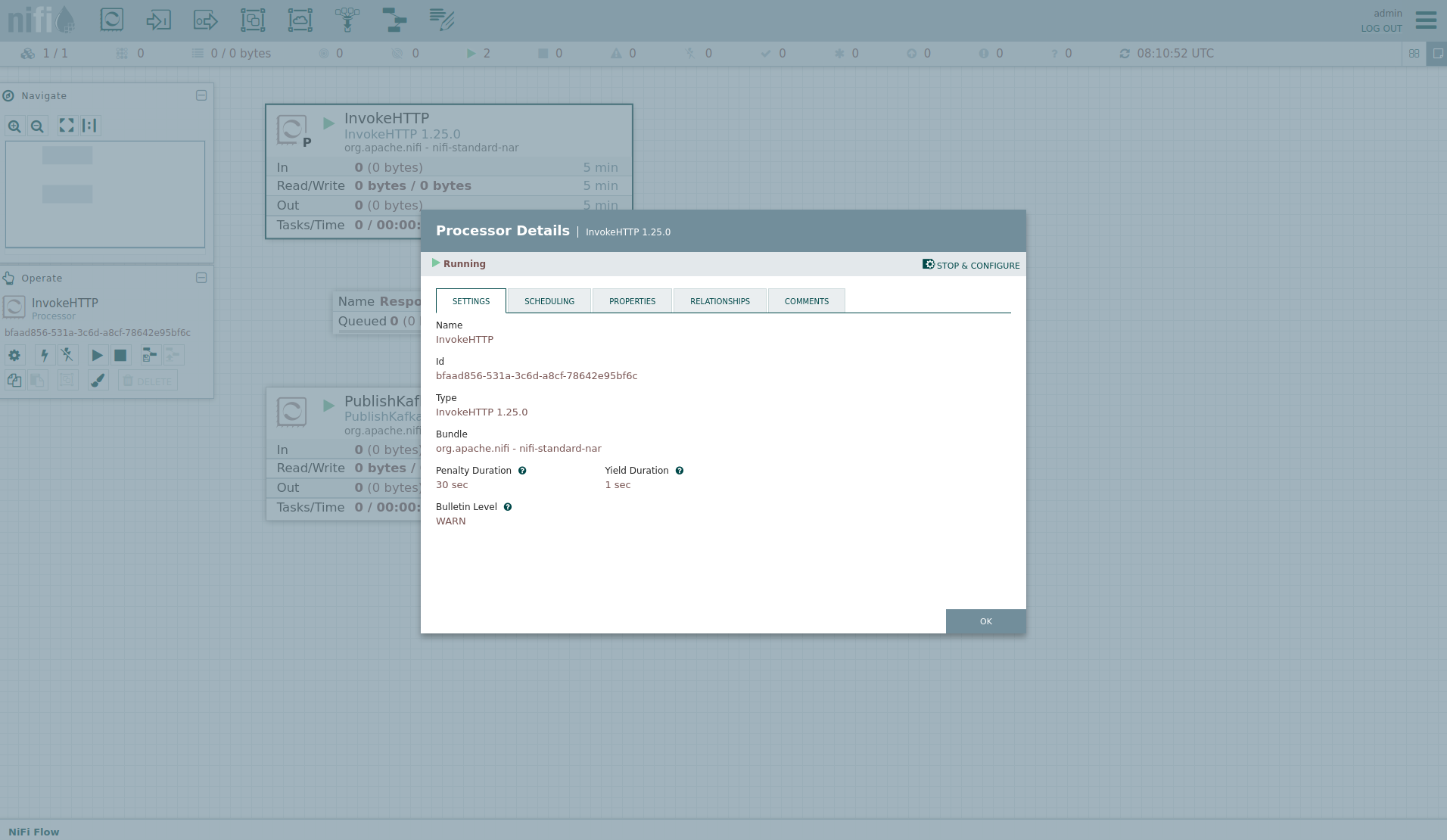This screenshot has height=840, width=1447.
Task: Collapse the Operate panel
Action: [x=201, y=278]
